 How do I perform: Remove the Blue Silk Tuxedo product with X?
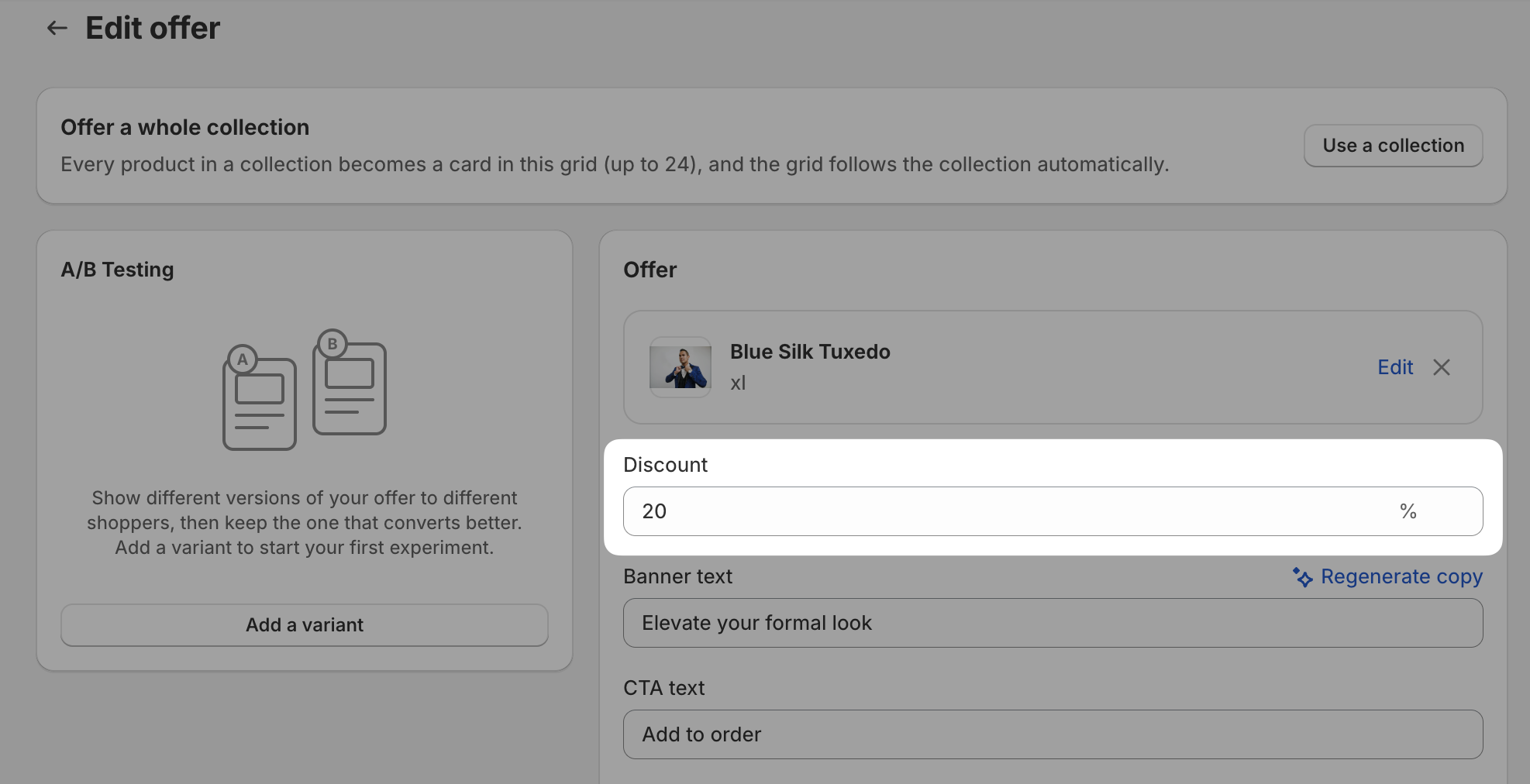click(1442, 367)
